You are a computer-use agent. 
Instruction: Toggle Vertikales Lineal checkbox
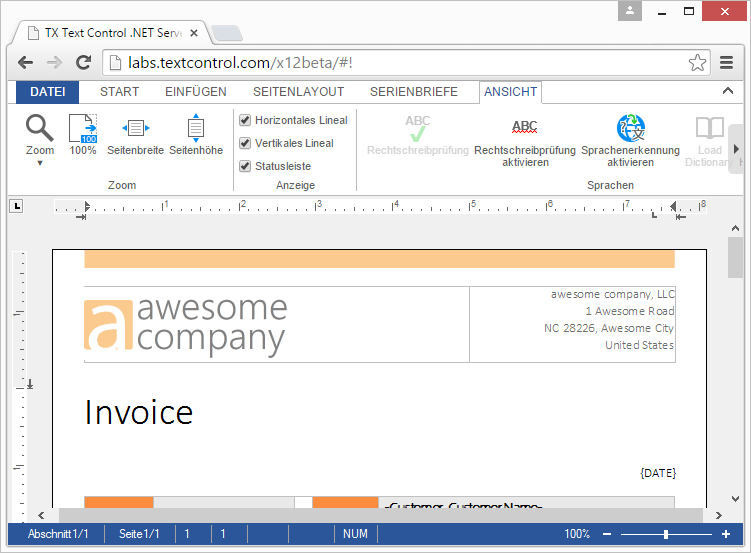click(245, 143)
